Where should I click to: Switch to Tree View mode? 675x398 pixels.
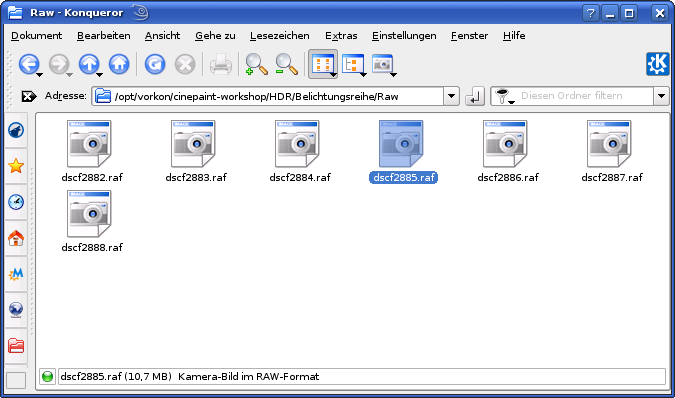point(352,65)
